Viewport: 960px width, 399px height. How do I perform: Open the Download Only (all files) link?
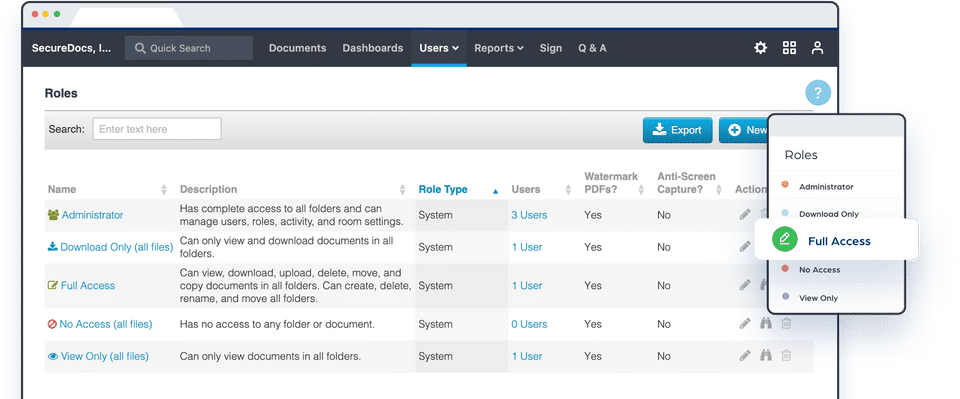[x=117, y=247]
